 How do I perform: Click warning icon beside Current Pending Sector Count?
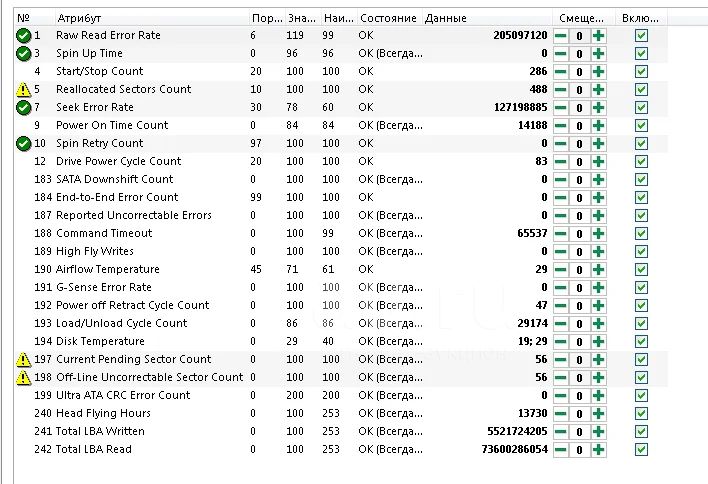pos(23,360)
